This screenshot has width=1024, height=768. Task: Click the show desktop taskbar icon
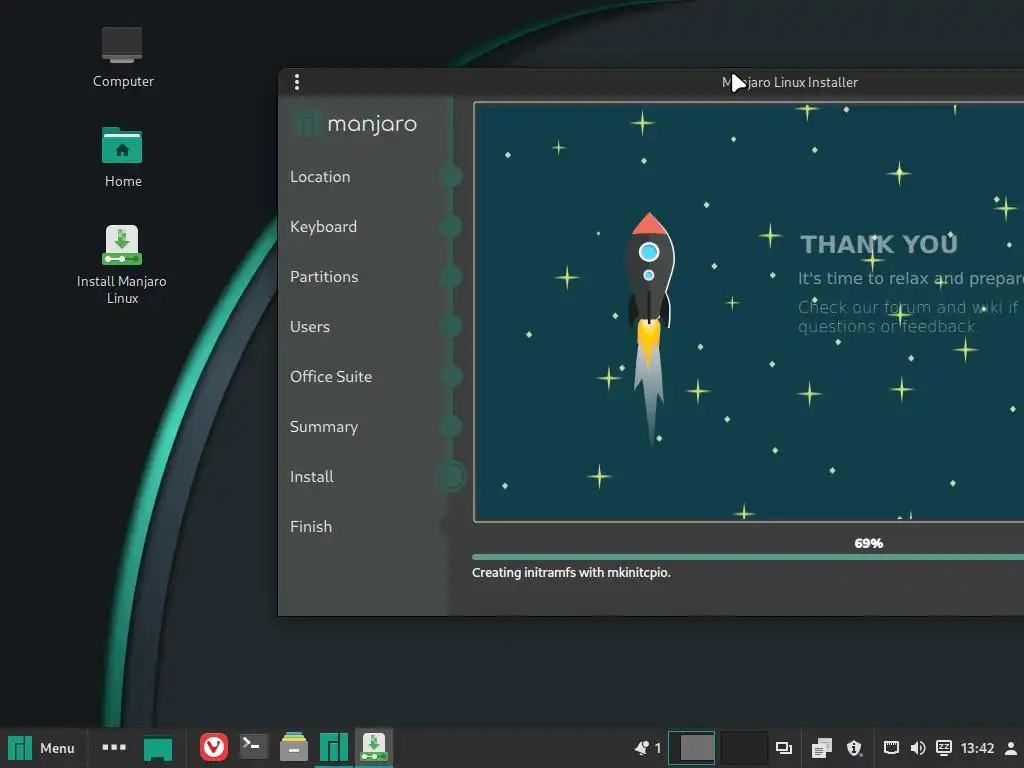(158, 748)
